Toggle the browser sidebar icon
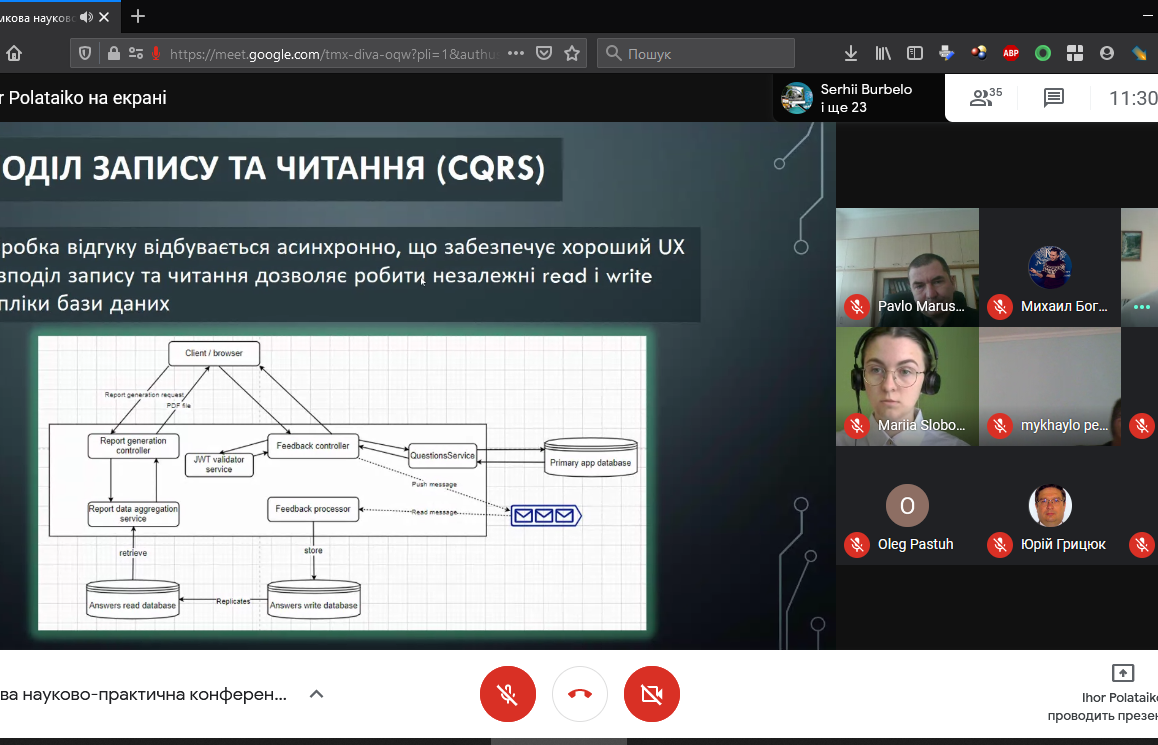Screen dimensions: 1158x745 pyautogui.click(x=915, y=53)
